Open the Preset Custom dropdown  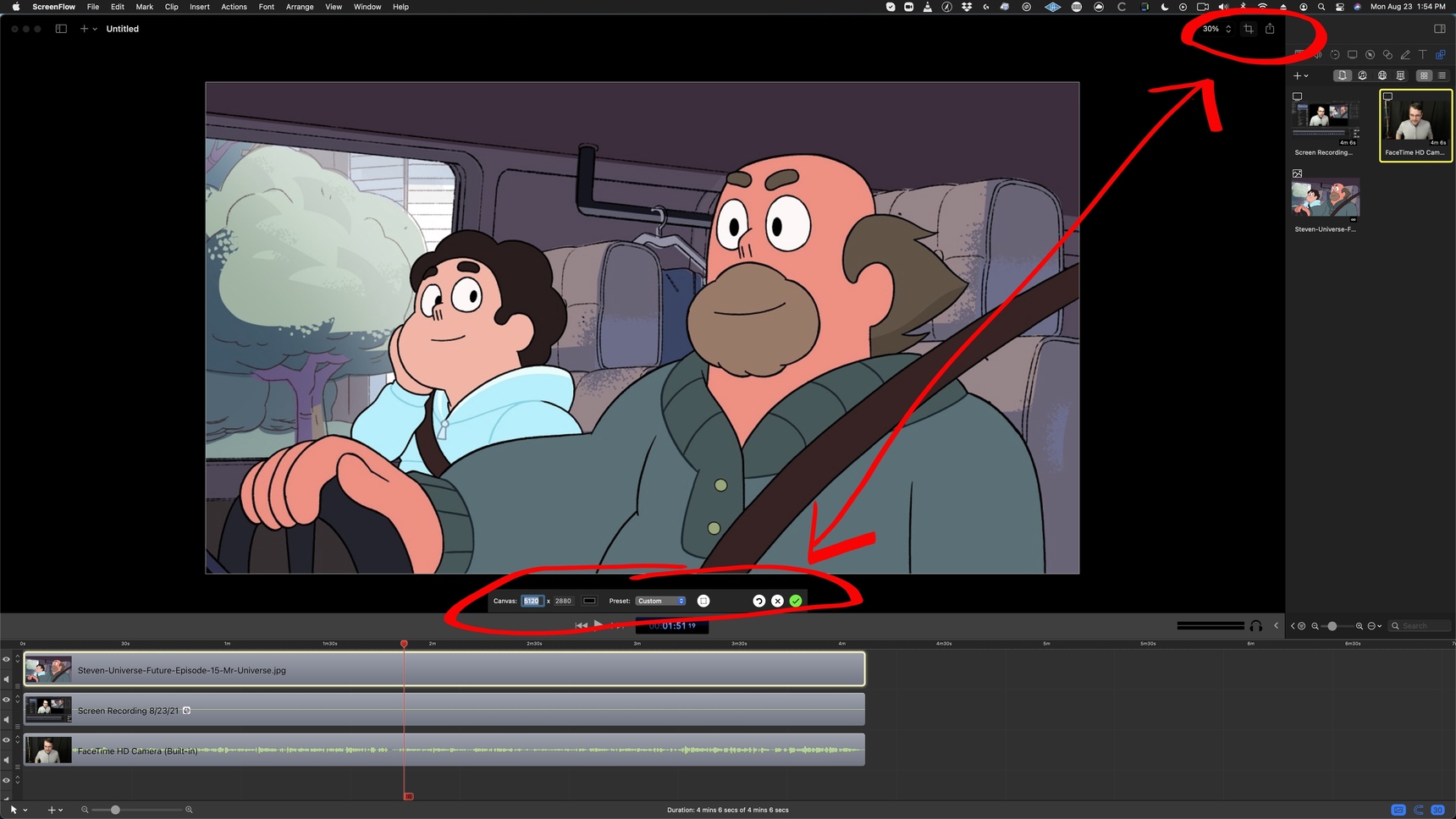(x=660, y=601)
